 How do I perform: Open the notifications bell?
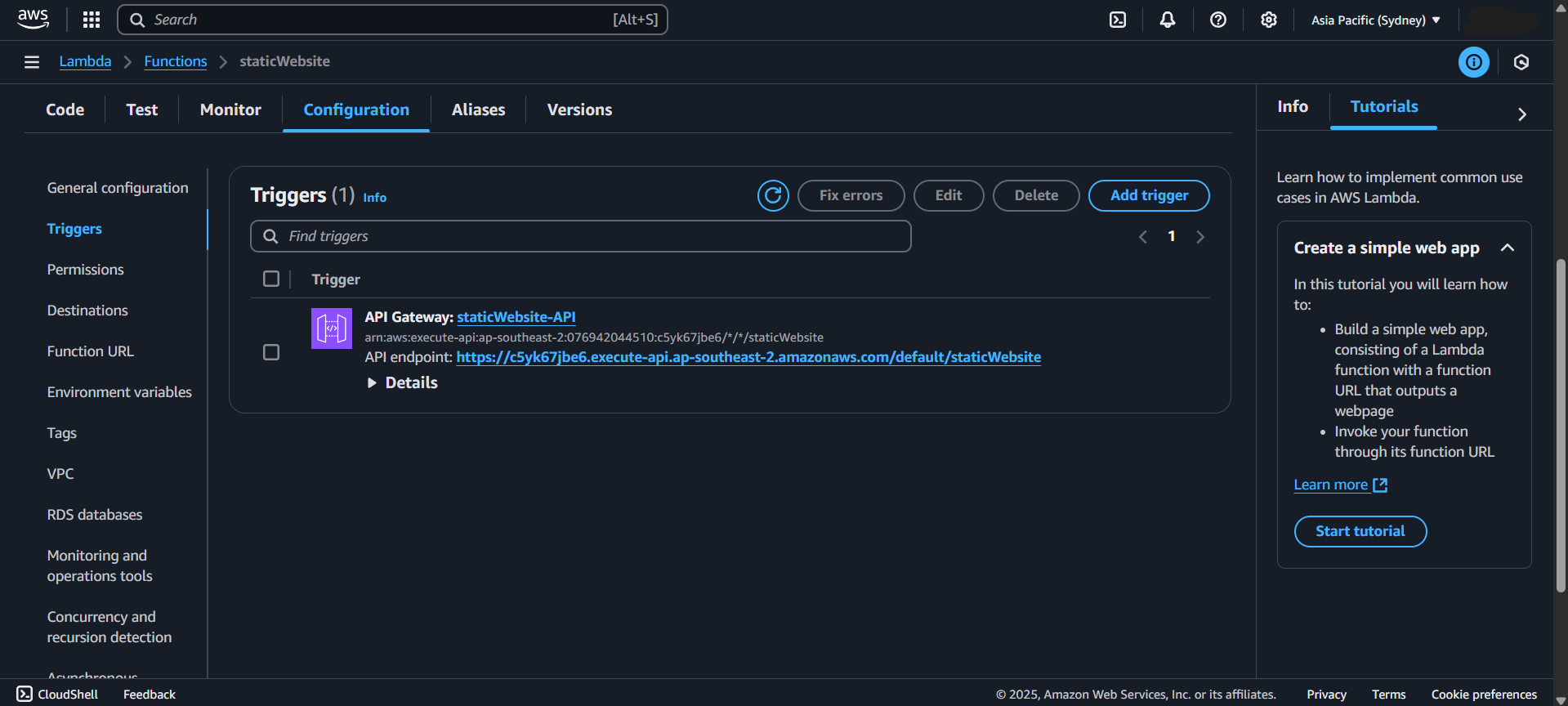[1168, 20]
